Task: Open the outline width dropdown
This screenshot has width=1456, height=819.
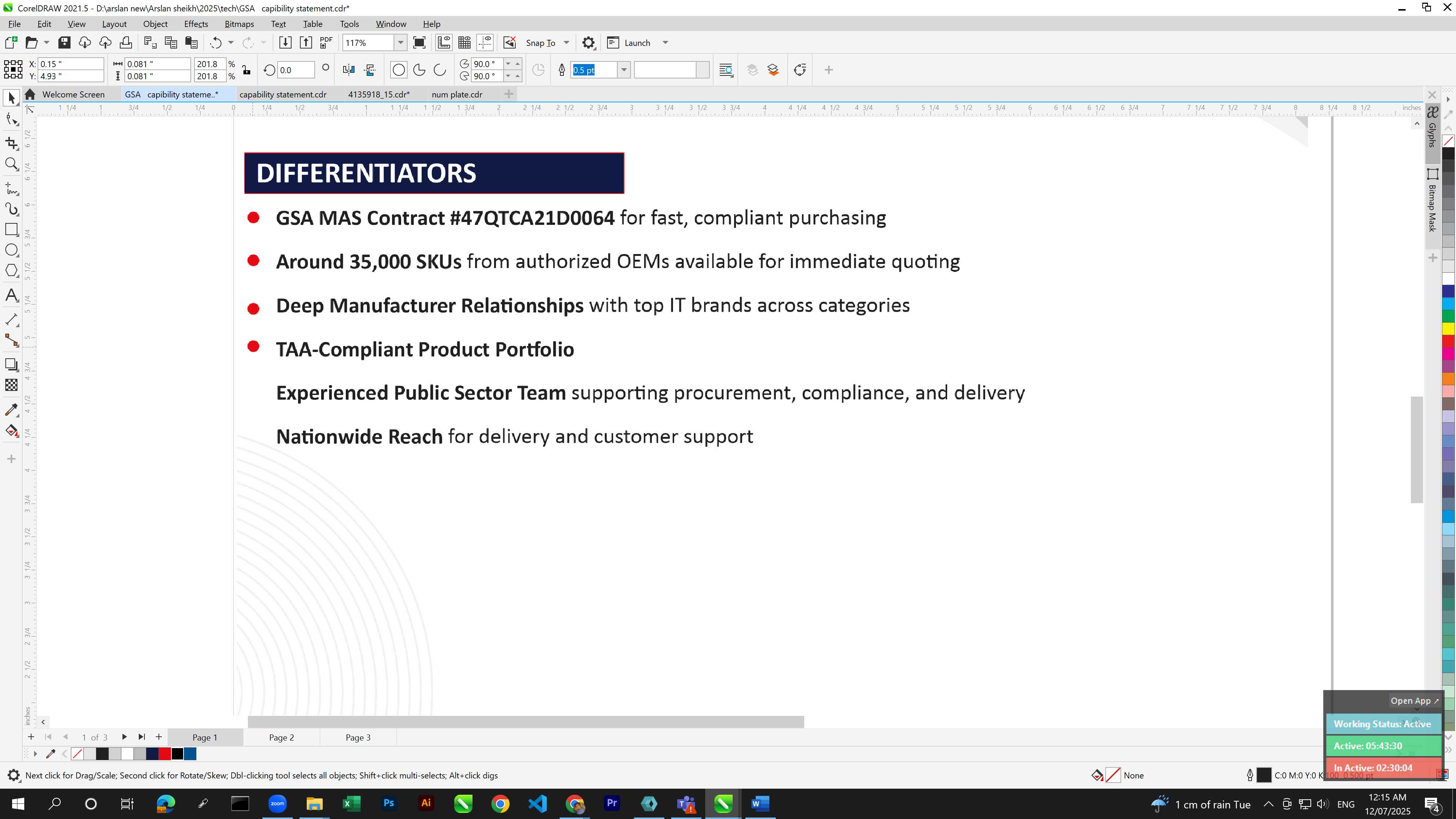Action: [624, 70]
